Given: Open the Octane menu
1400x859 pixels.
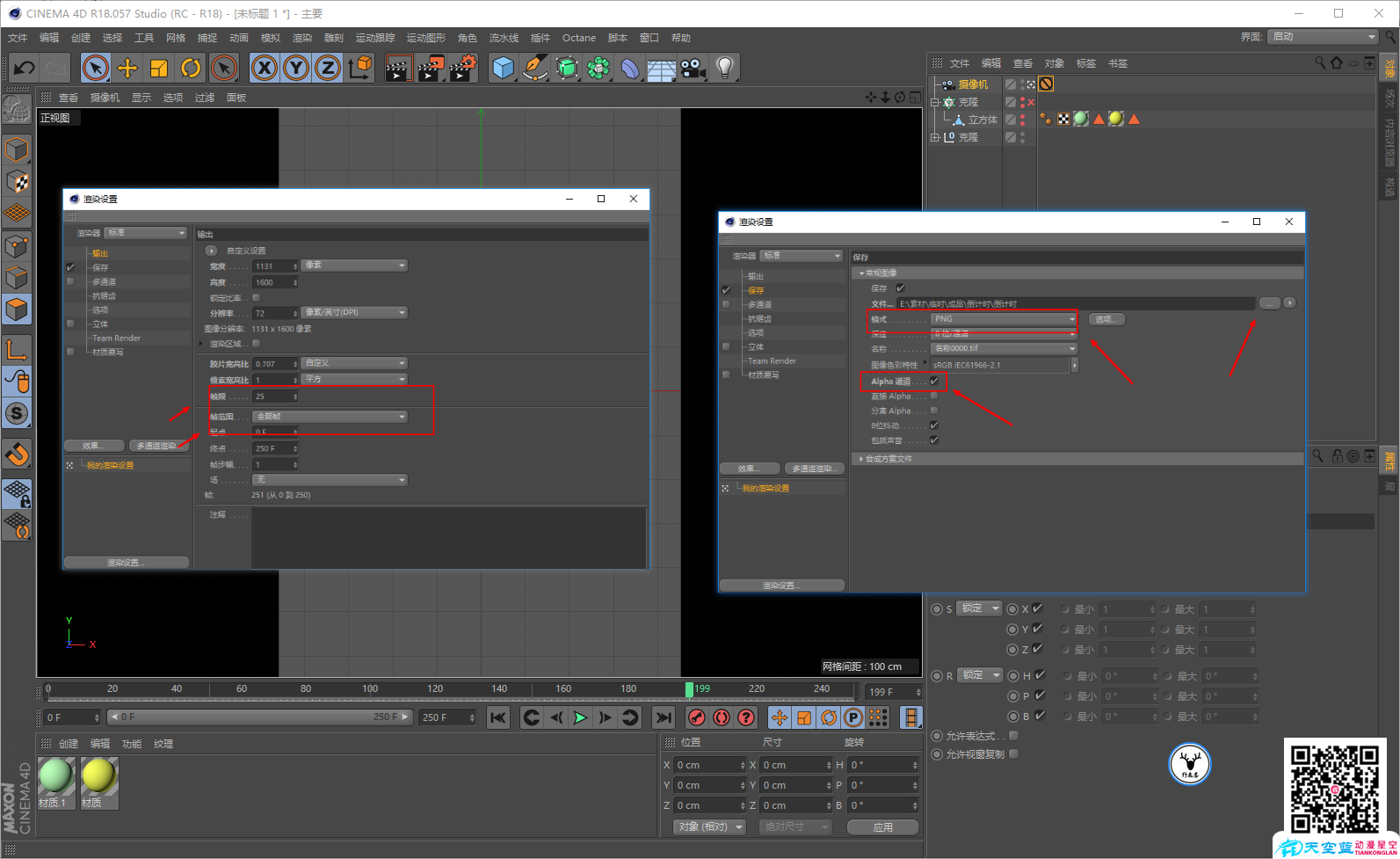Looking at the screenshot, I should 579,38.
